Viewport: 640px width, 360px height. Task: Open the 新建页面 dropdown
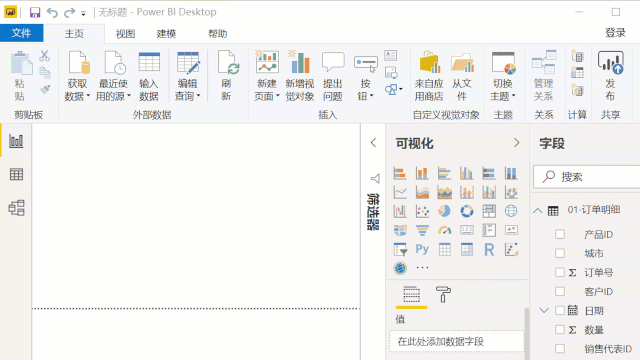pyautogui.click(x=267, y=76)
